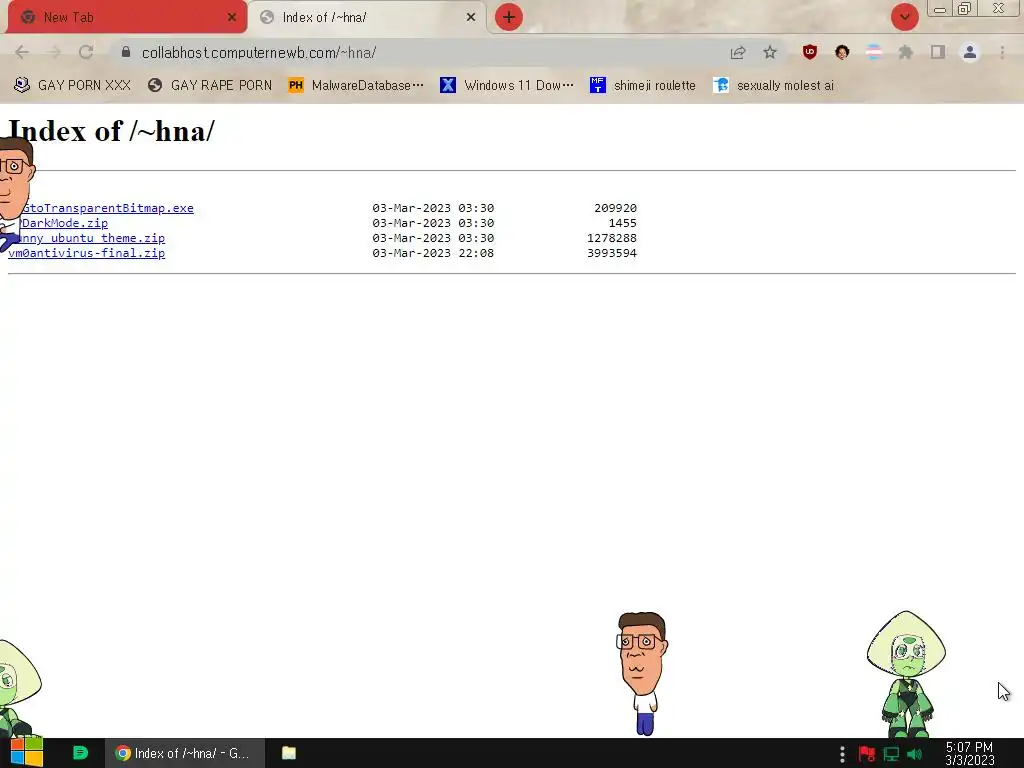This screenshot has width=1024, height=768.
Task: Open the Chrome profile avatar button
Action: coord(970,52)
